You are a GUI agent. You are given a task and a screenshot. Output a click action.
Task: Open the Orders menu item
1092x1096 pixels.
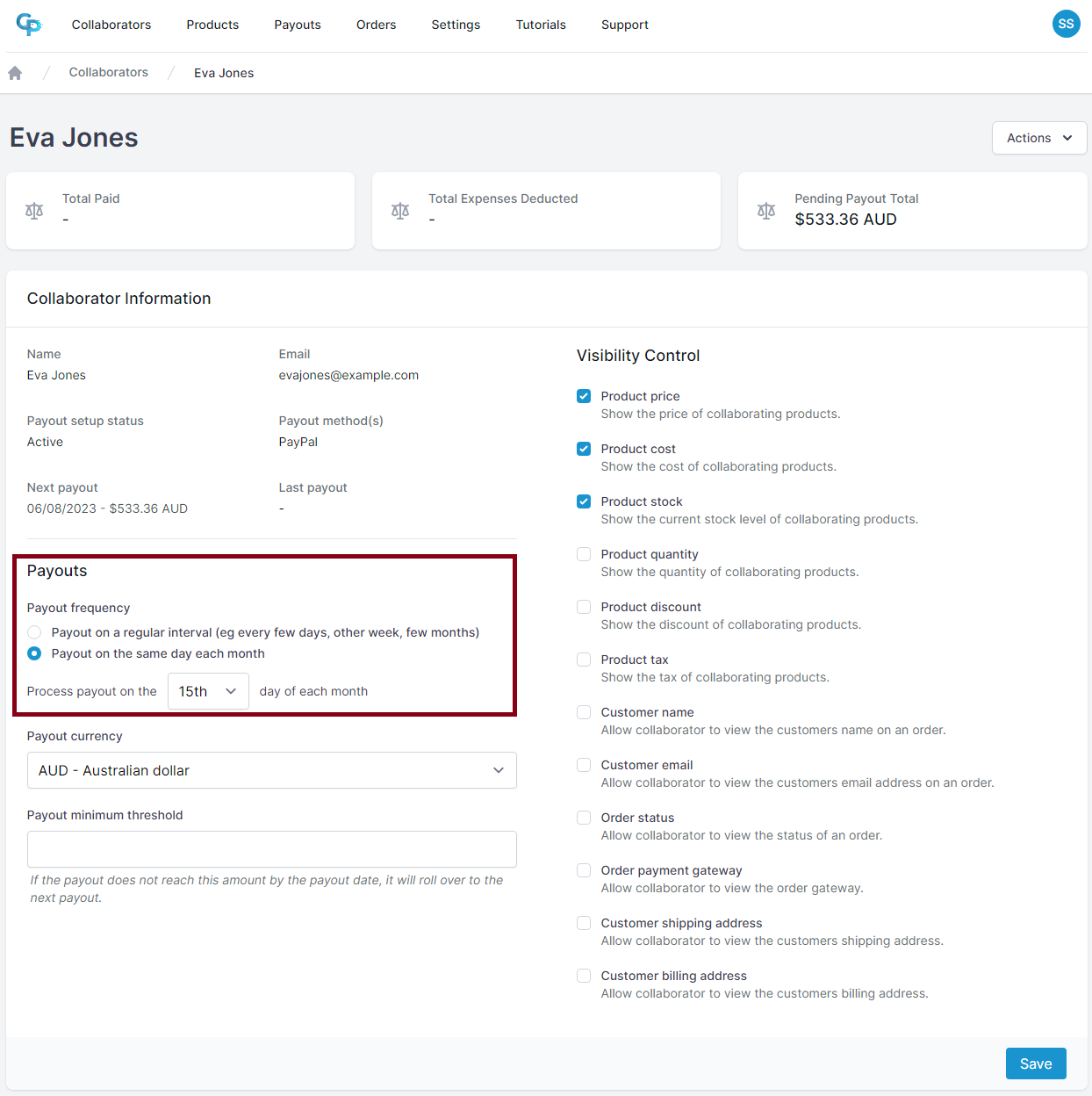(x=376, y=25)
